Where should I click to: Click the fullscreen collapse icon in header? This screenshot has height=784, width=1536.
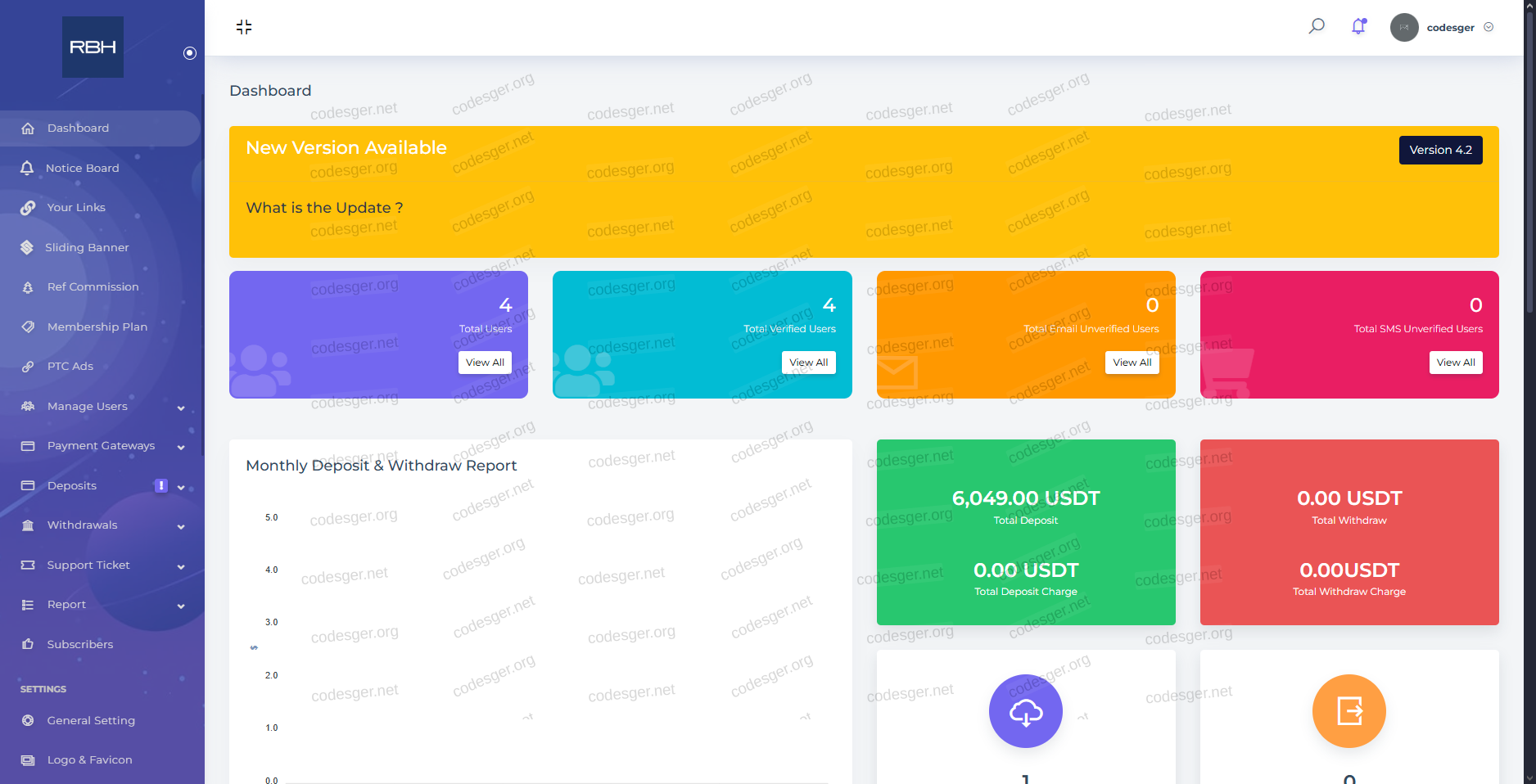click(244, 27)
